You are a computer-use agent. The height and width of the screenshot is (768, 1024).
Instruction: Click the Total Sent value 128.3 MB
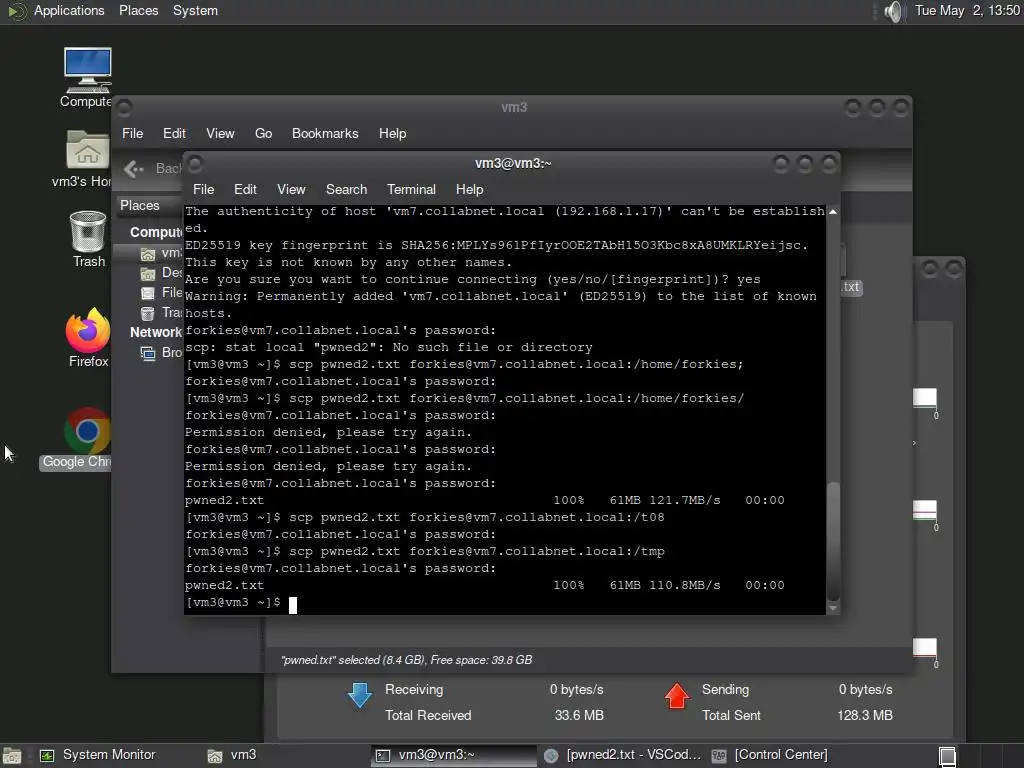[x=865, y=716]
